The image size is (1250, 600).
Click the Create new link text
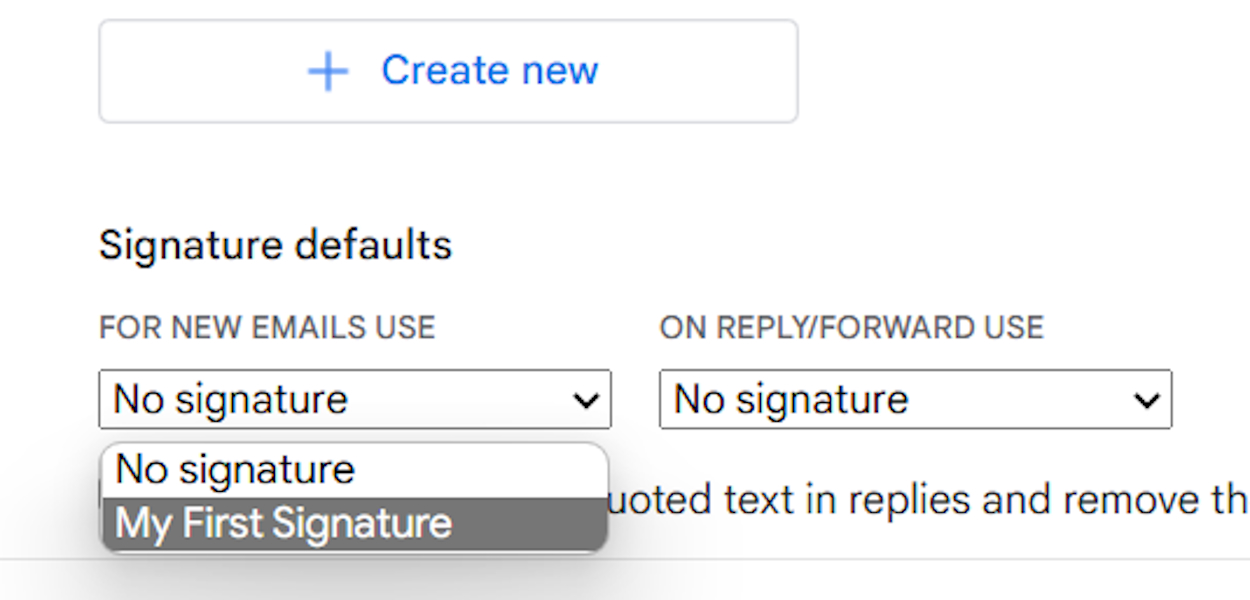[x=489, y=70]
